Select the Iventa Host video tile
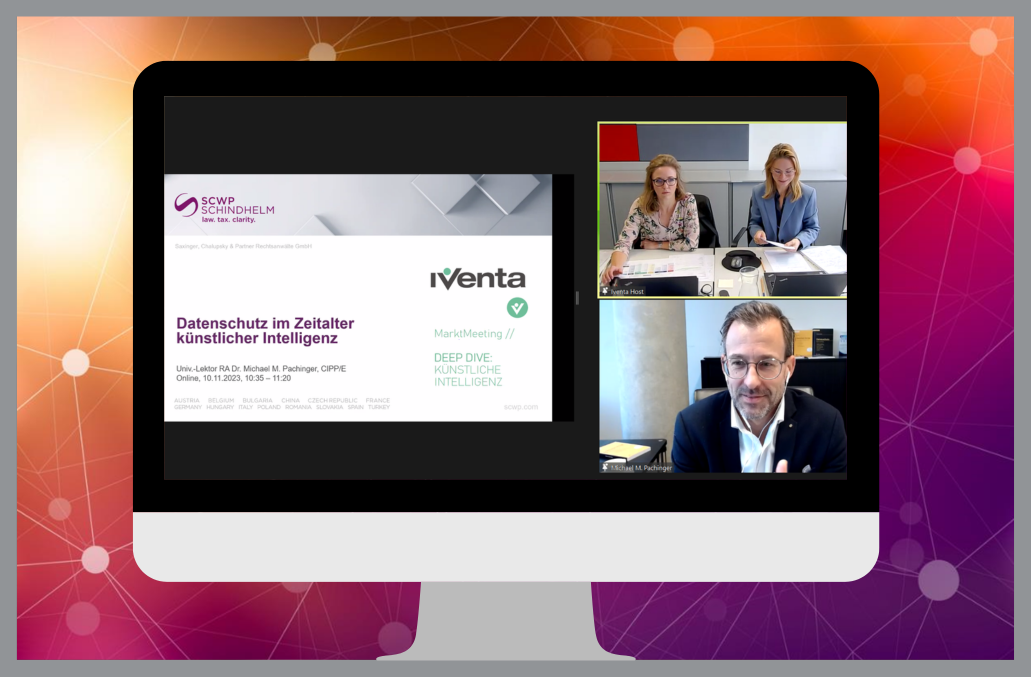Viewport: 1031px width, 677px height. click(723, 210)
